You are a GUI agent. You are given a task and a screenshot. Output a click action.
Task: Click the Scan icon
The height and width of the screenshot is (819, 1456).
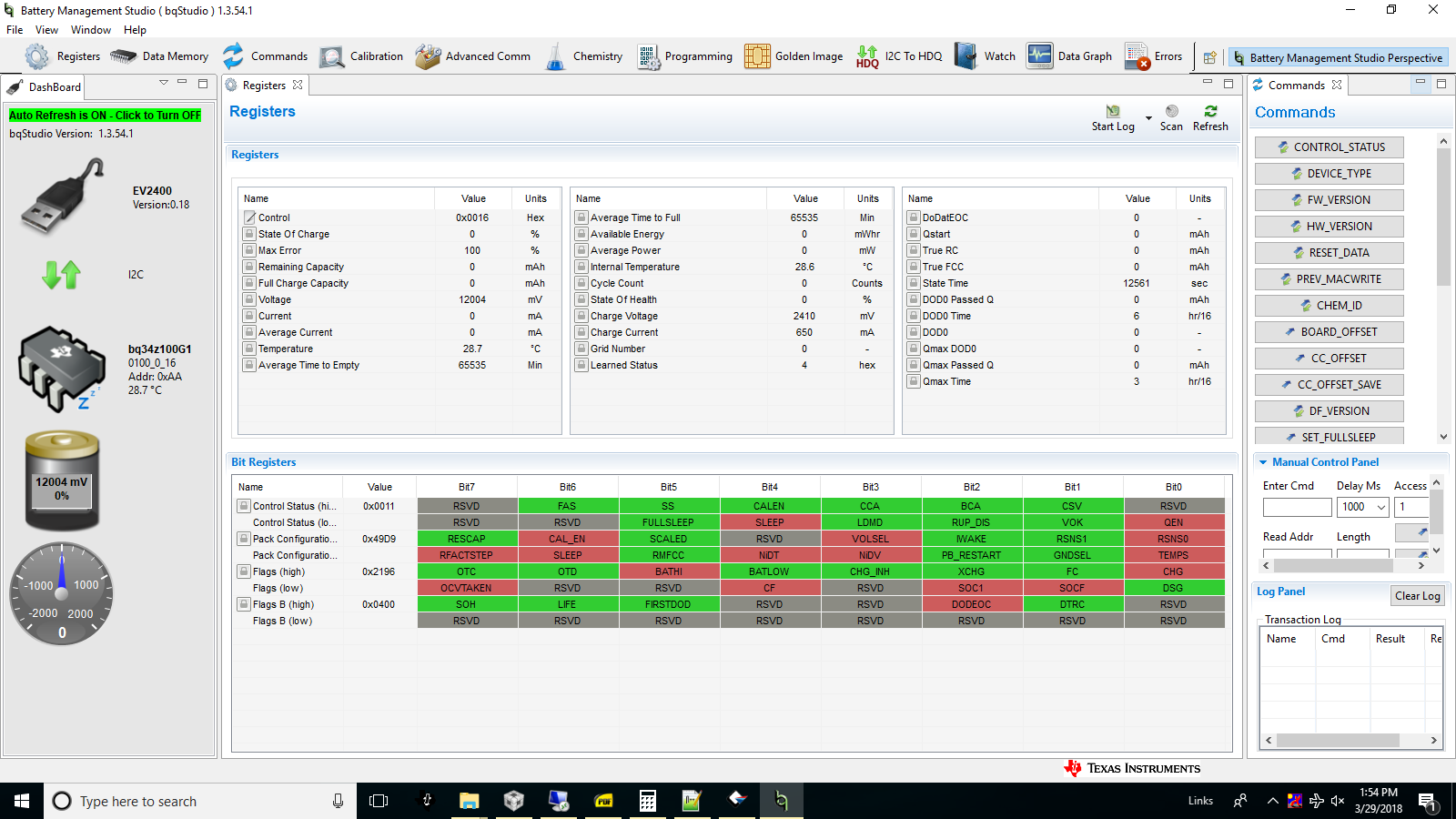point(1172,111)
